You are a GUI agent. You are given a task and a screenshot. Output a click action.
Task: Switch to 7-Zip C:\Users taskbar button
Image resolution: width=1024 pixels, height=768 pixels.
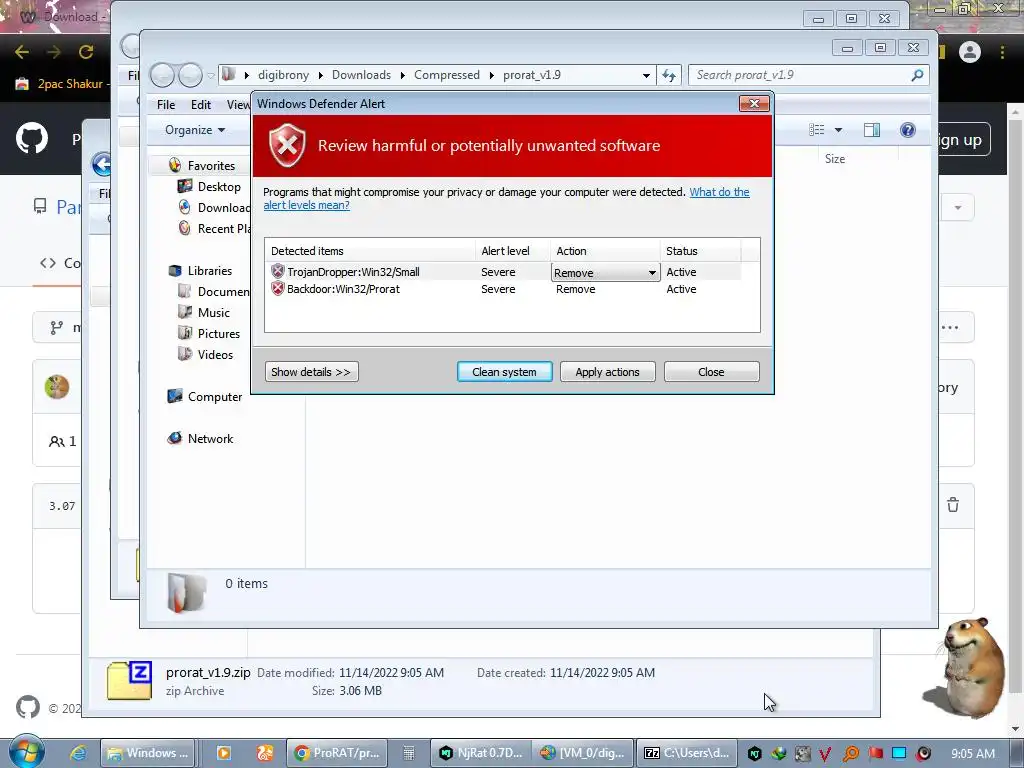tap(686, 753)
